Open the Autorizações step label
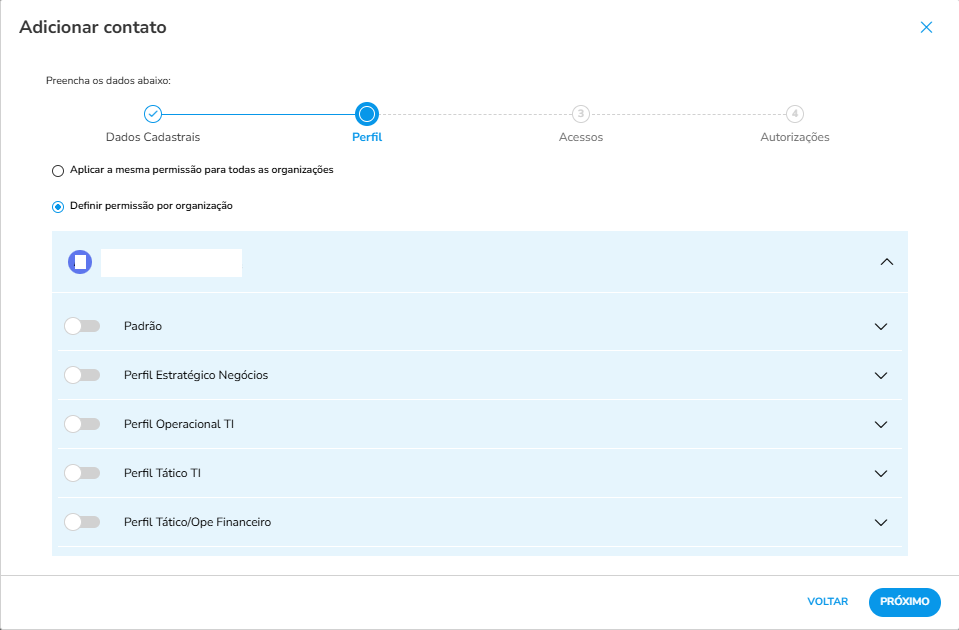This screenshot has width=959, height=630. coord(794,137)
